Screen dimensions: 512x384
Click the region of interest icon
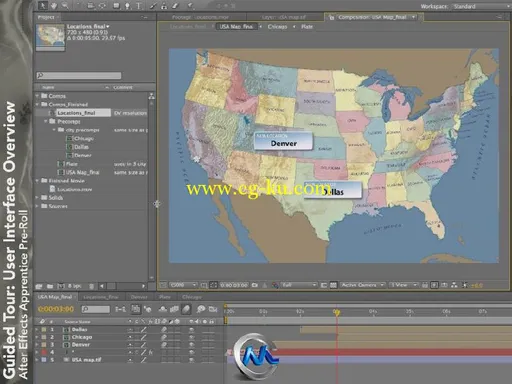[x=323, y=285]
